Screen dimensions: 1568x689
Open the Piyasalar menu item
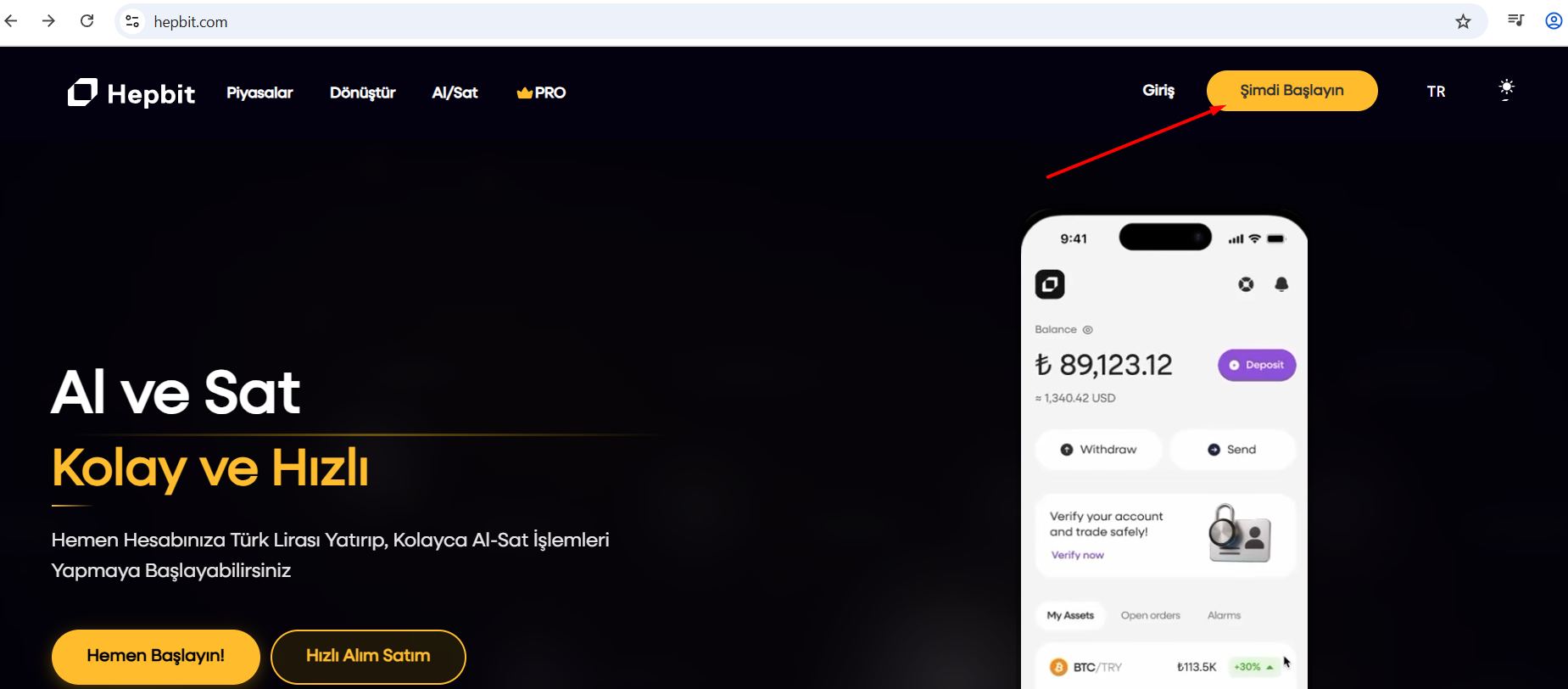tap(259, 92)
